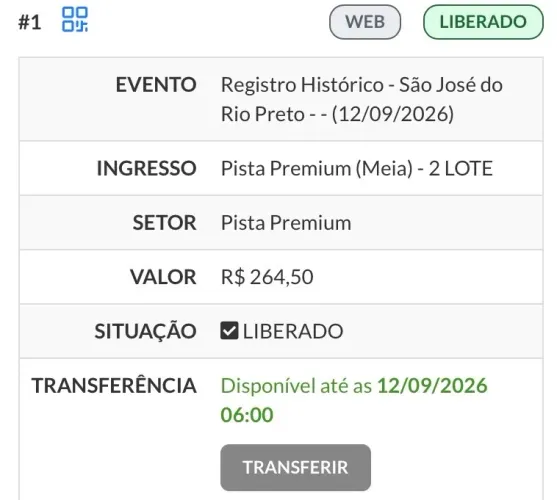Click the INGRESSO row label

[x=146, y=168]
